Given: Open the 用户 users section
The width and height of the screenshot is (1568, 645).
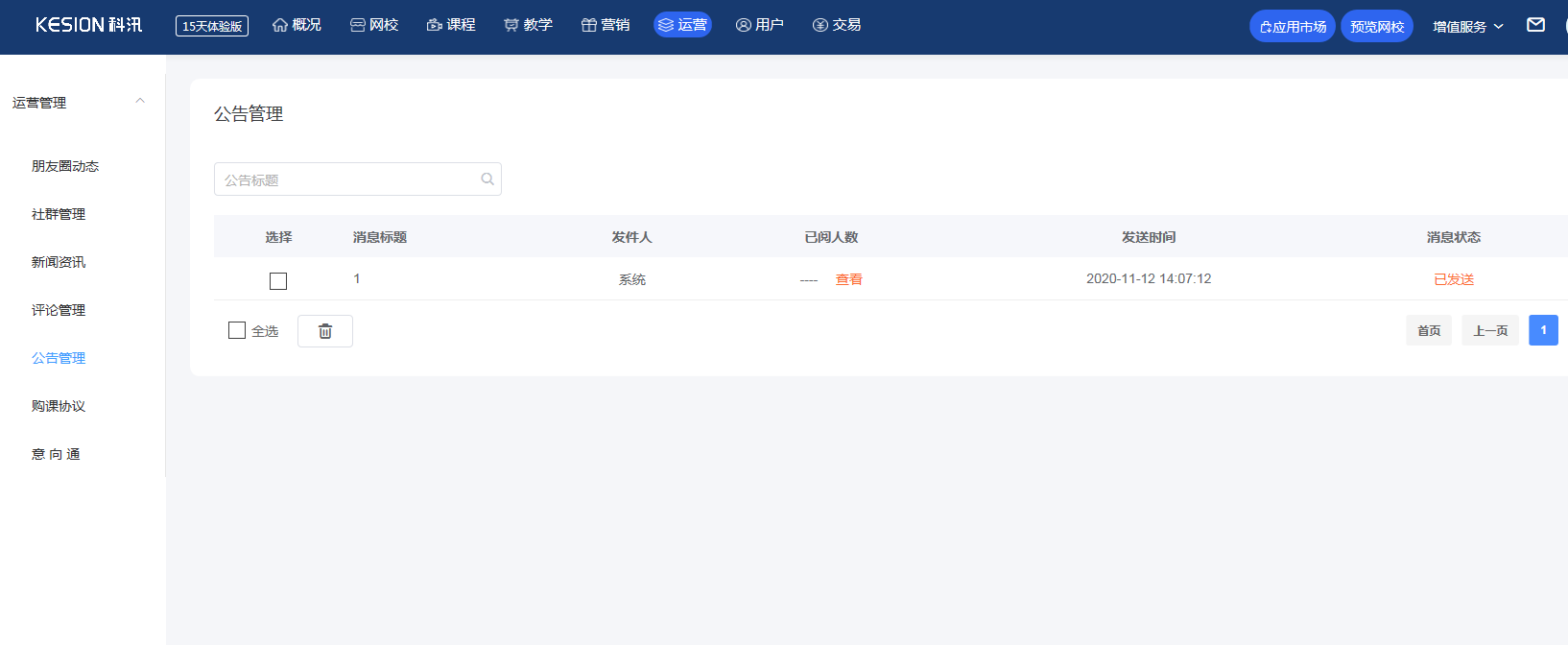Looking at the screenshot, I should [x=760, y=25].
